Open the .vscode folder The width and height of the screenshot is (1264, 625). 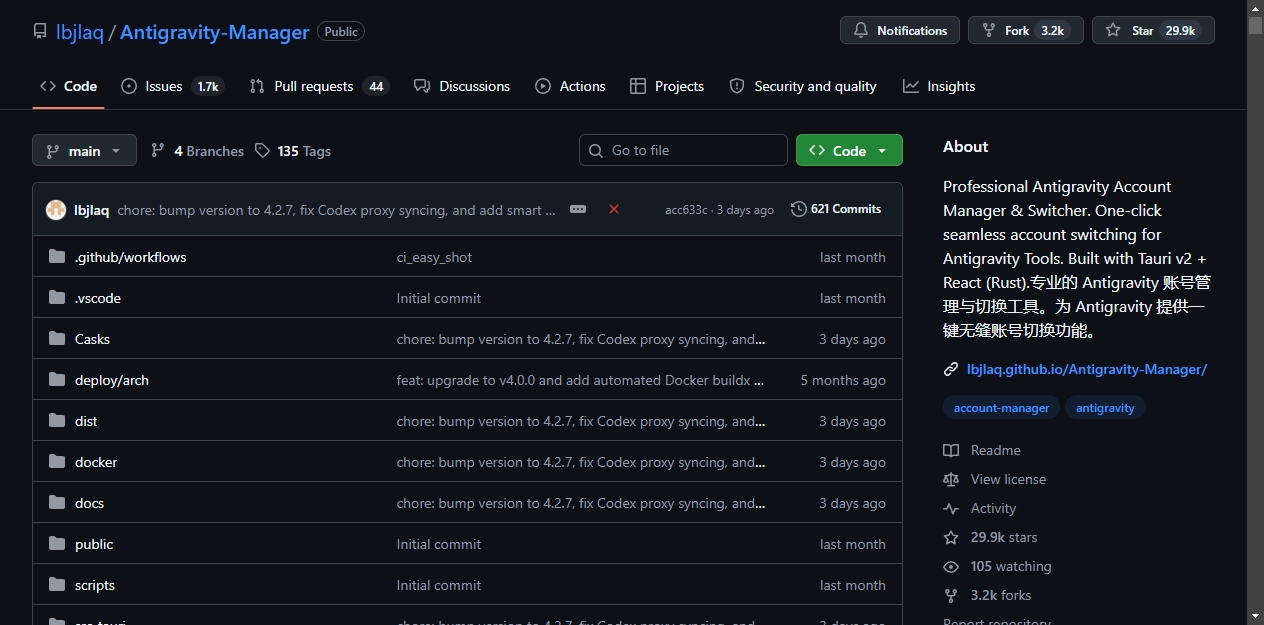tap(98, 298)
